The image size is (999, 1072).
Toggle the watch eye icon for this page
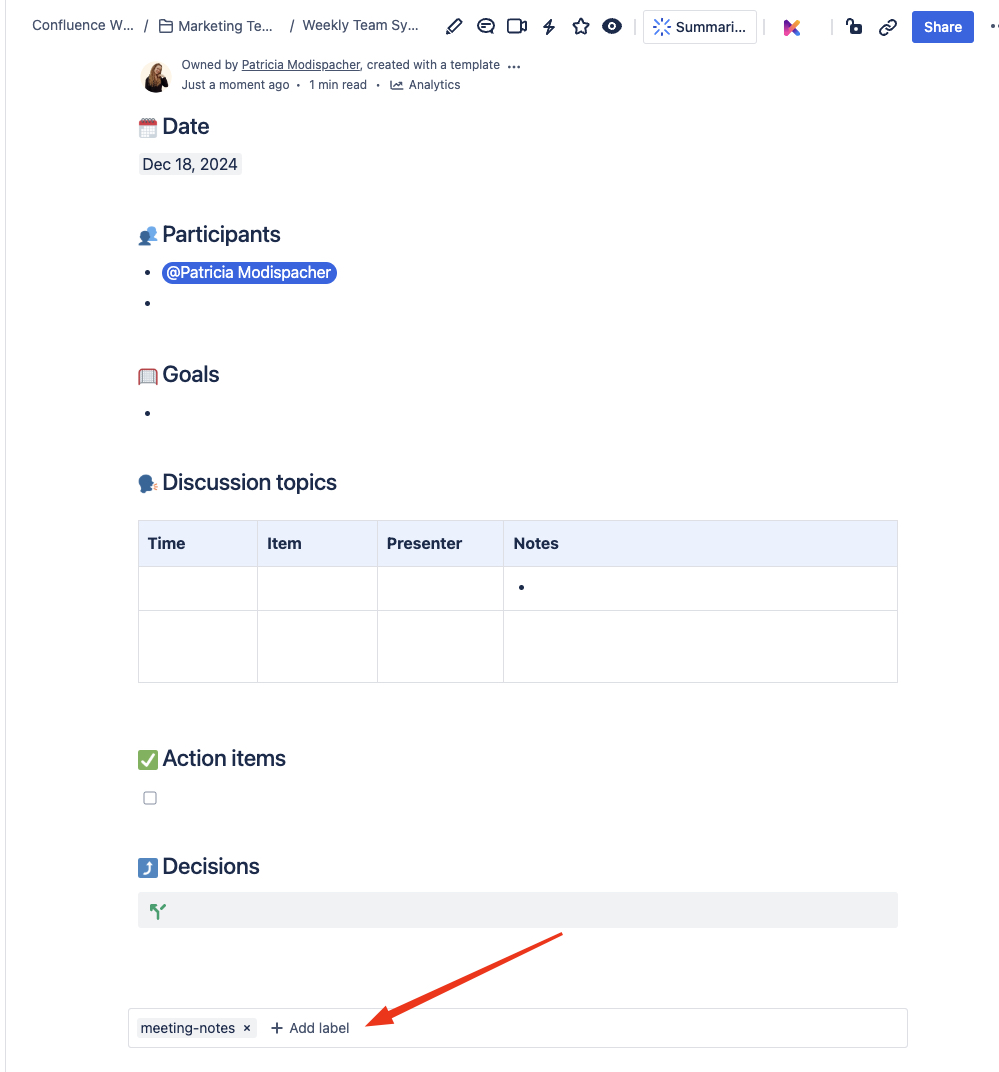pos(612,26)
